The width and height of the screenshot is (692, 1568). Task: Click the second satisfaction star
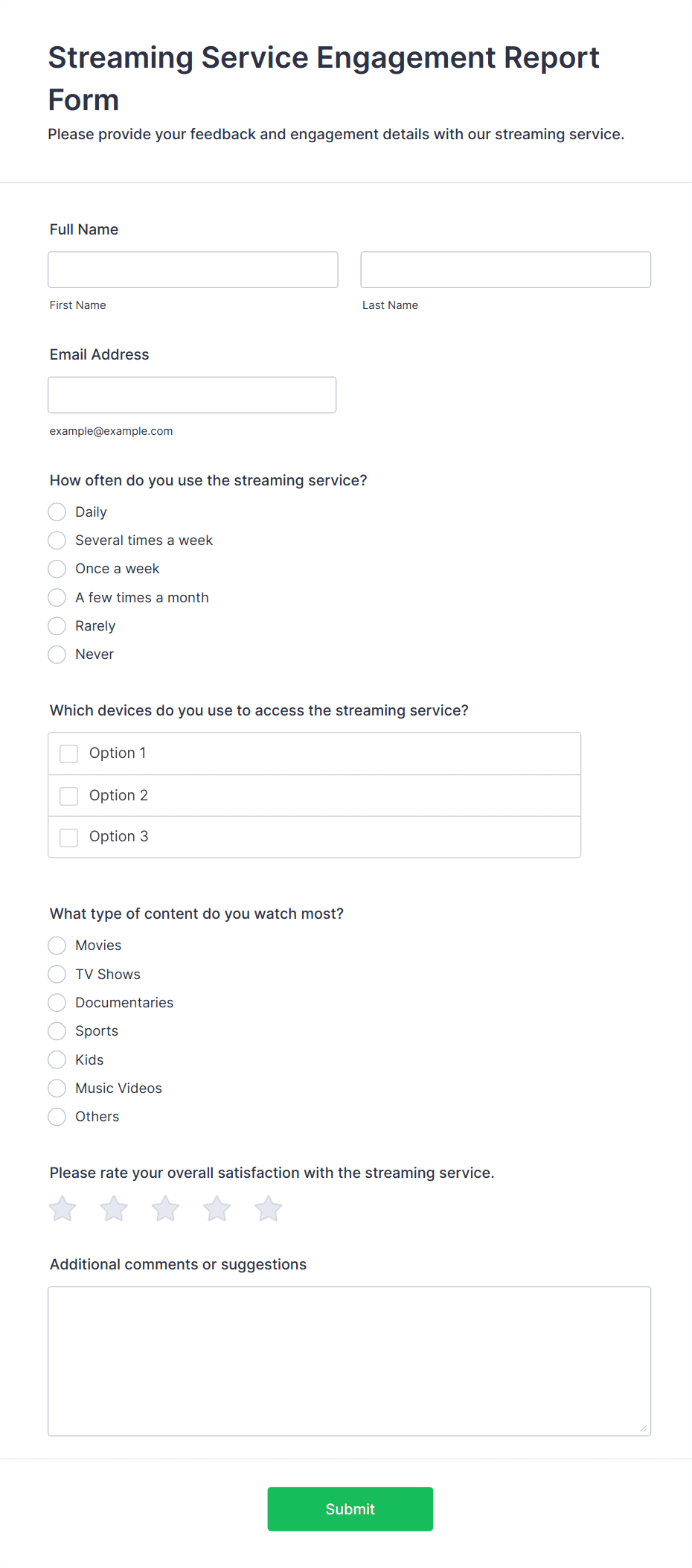click(114, 1208)
